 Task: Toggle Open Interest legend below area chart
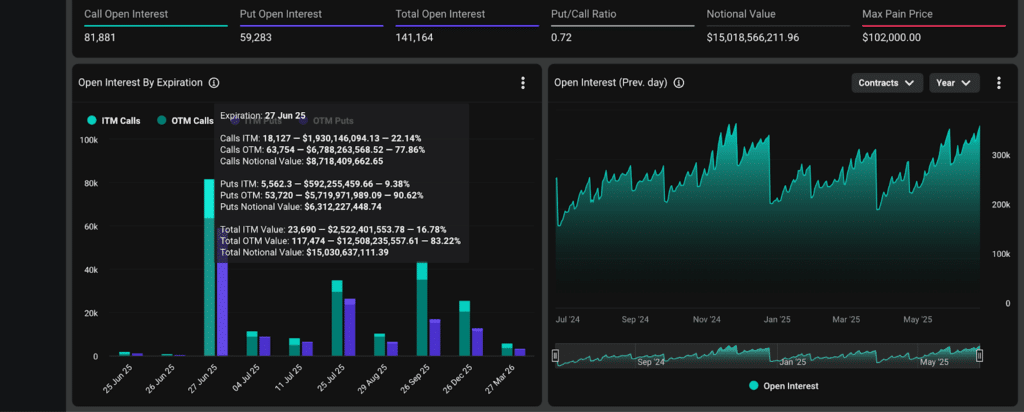[783, 386]
